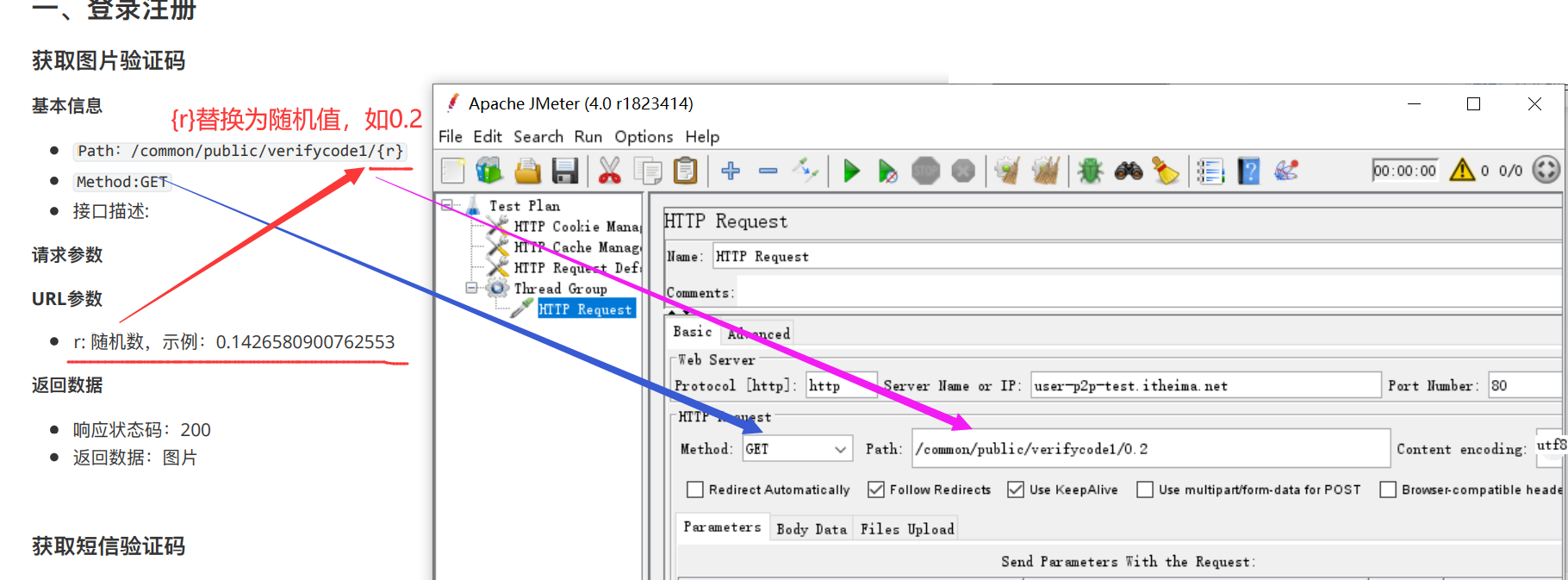Switch to the Basic tab
1568x580 pixels.
[693, 332]
